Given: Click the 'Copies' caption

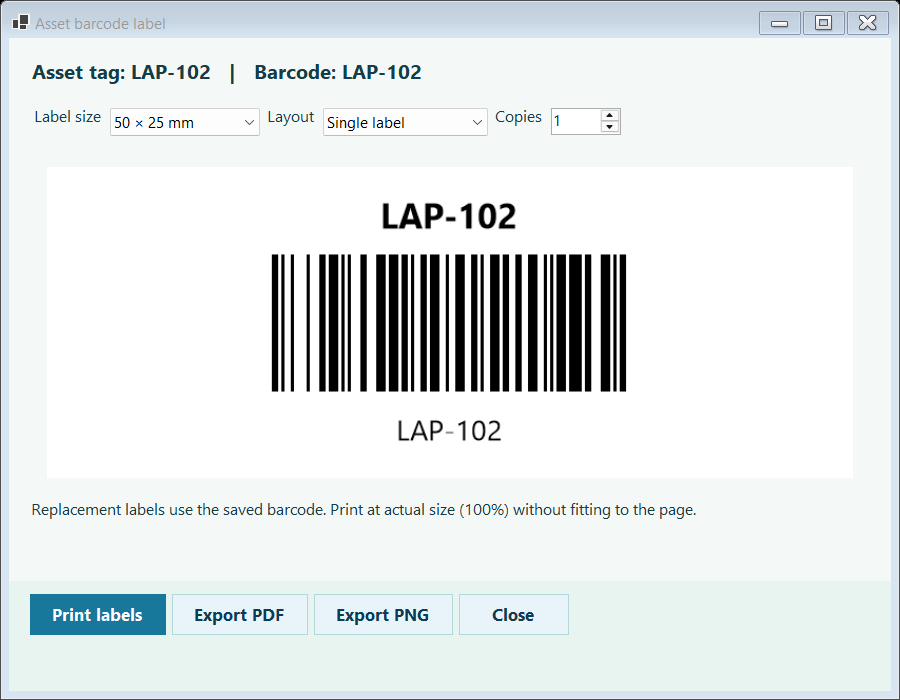Looking at the screenshot, I should click(x=518, y=117).
